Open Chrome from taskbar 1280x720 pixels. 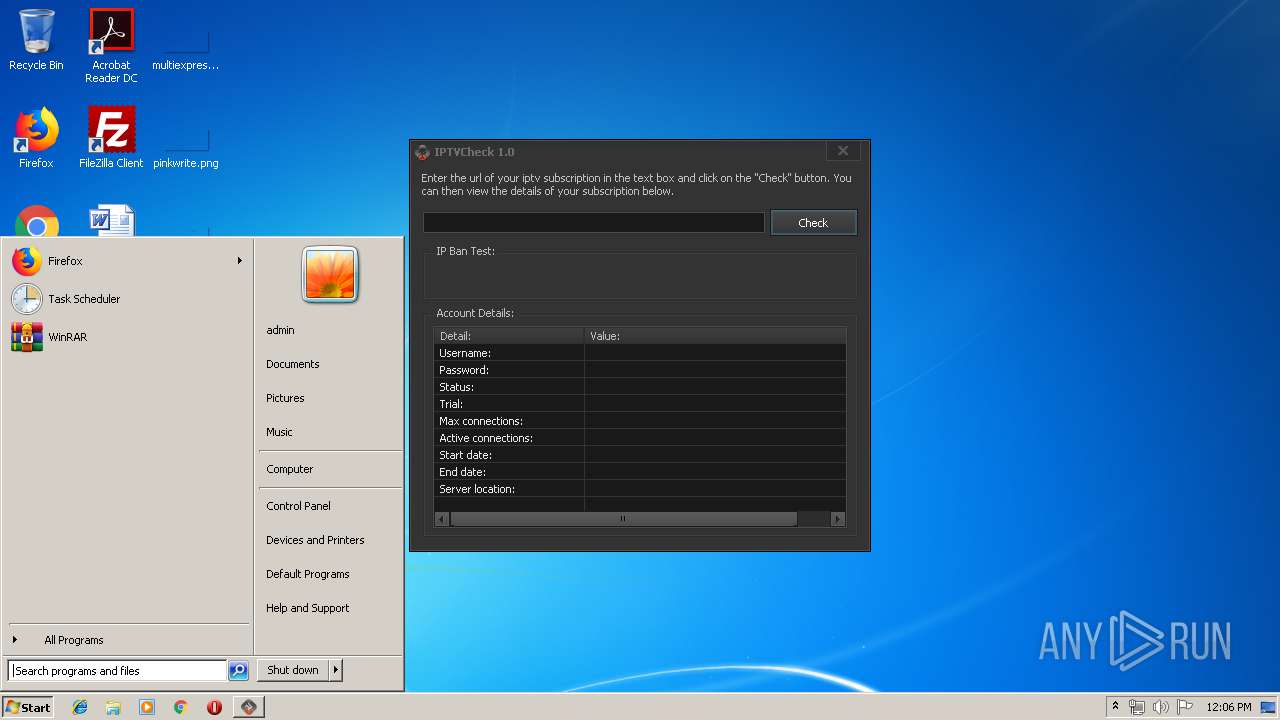coord(181,707)
